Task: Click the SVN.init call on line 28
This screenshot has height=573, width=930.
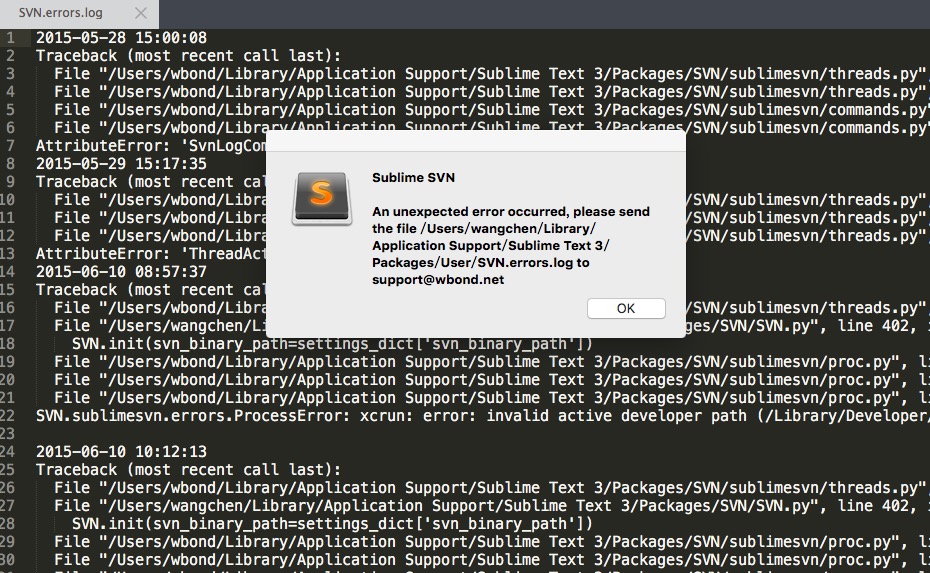Action: (332, 524)
